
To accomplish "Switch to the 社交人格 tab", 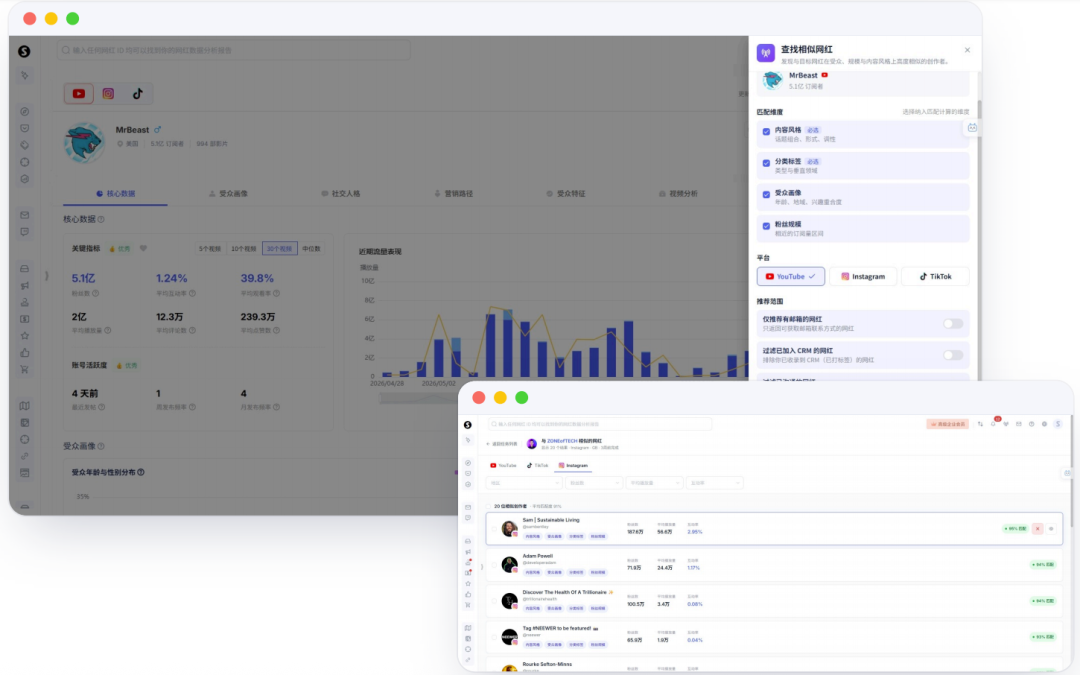I will pos(341,194).
